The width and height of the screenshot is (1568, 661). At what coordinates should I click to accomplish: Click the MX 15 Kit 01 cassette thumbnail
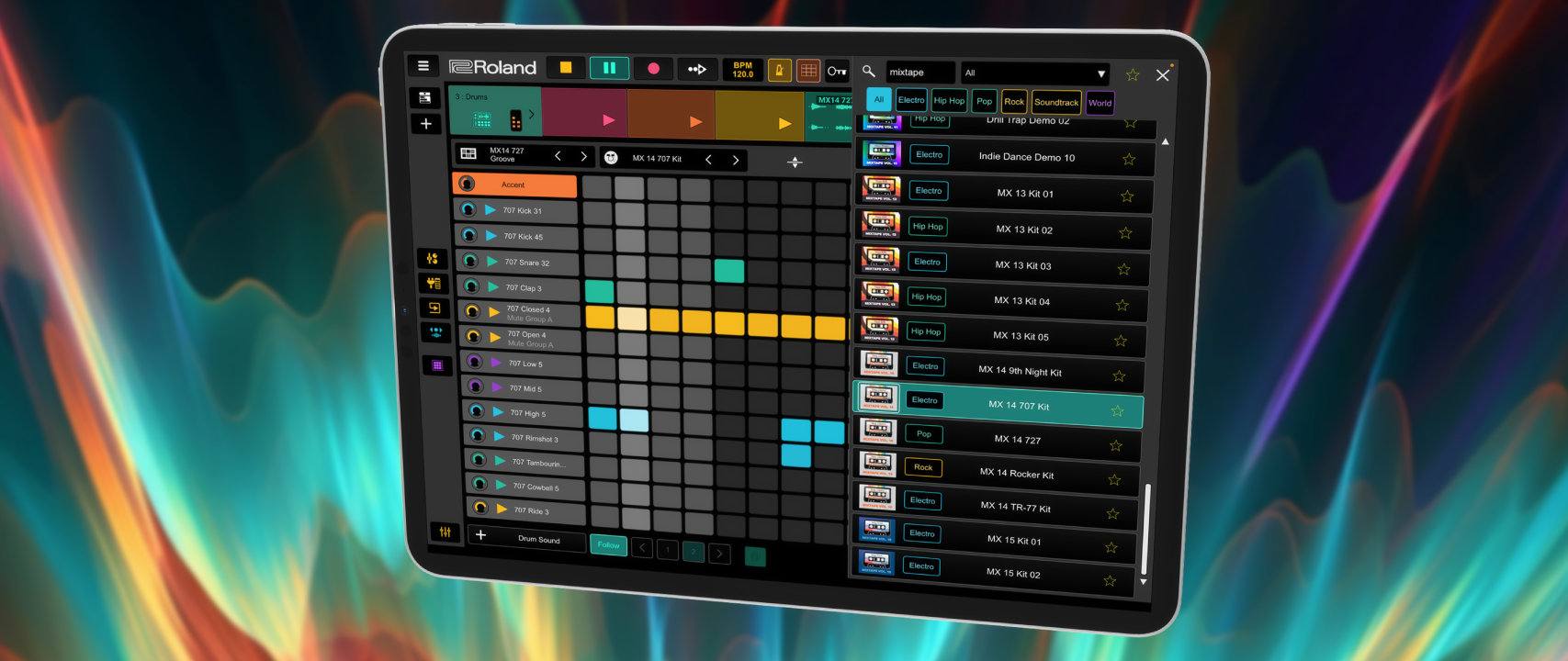pos(876,529)
